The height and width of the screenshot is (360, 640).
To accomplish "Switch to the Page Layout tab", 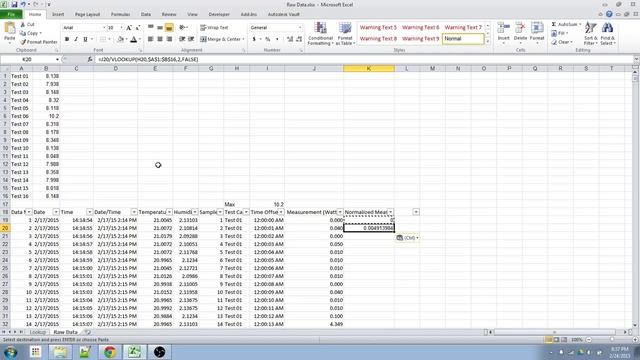I will tap(87, 14).
